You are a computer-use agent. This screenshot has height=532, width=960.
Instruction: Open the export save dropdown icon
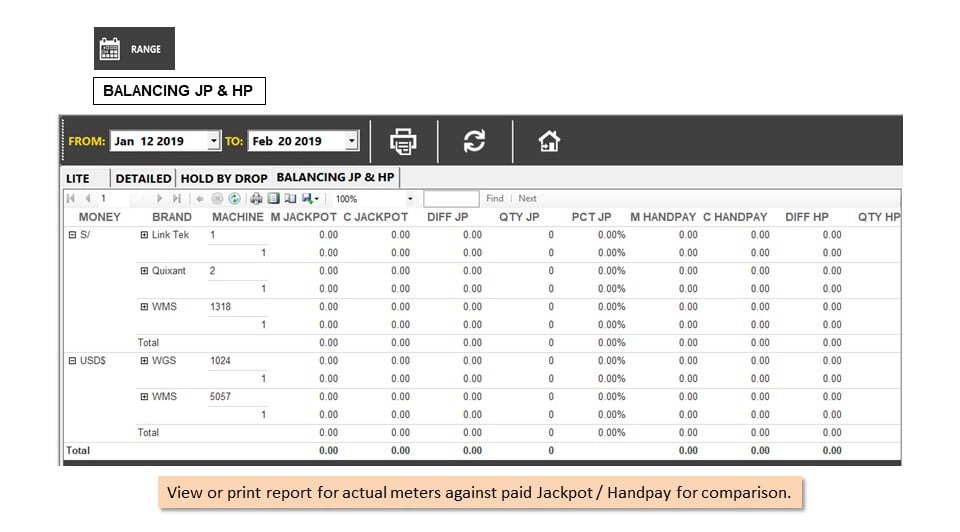[x=310, y=198]
